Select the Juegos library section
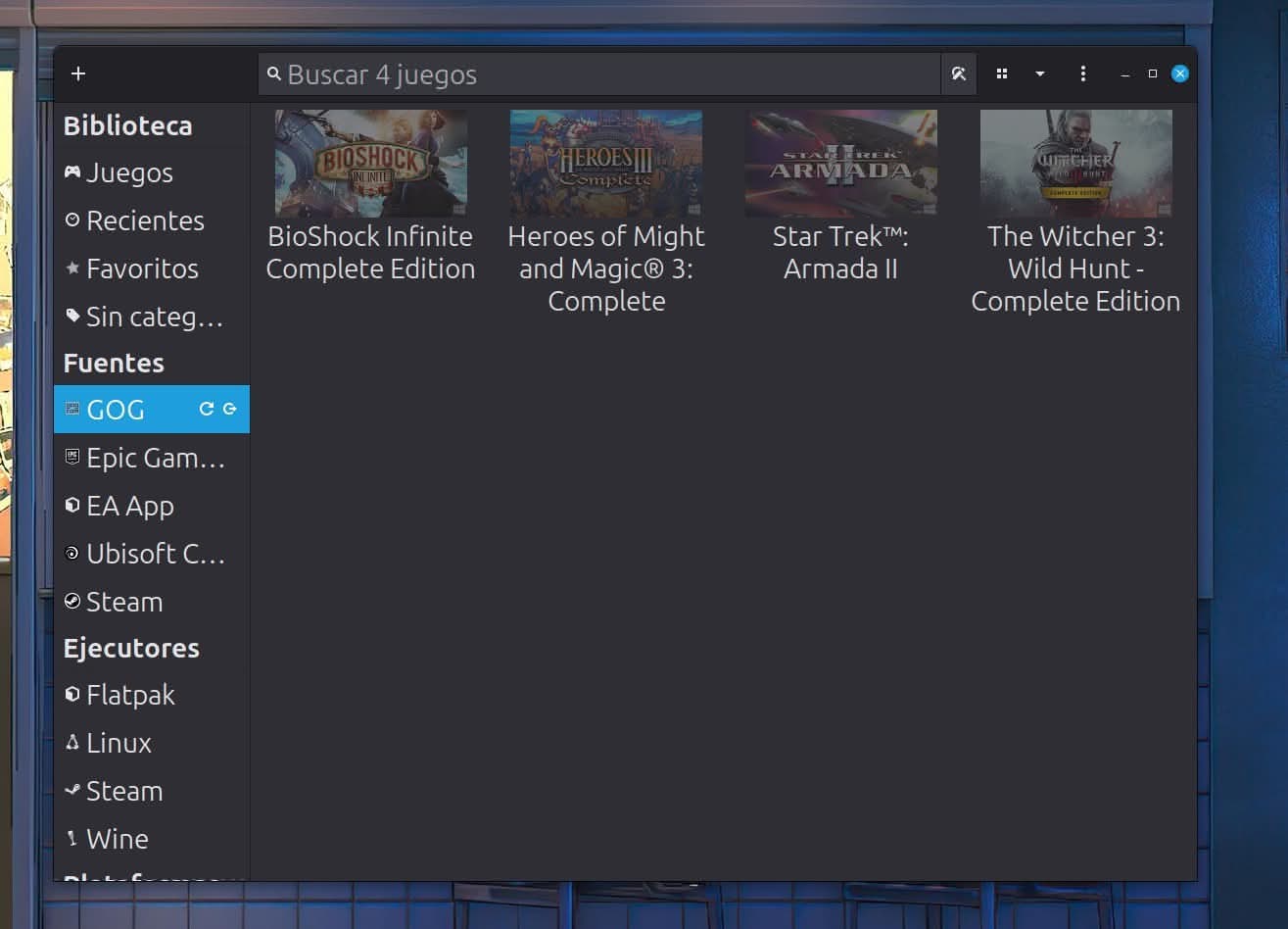The image size is (1288, 929). [x=130, y=172]
